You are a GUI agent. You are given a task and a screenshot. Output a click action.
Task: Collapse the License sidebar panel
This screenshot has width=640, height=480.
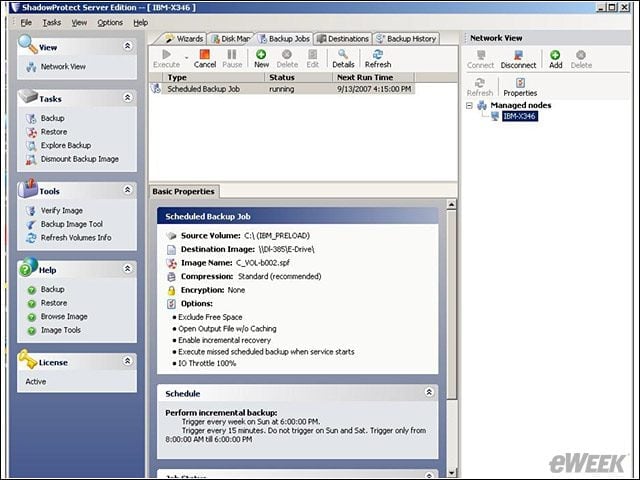(x=128, y=361)
